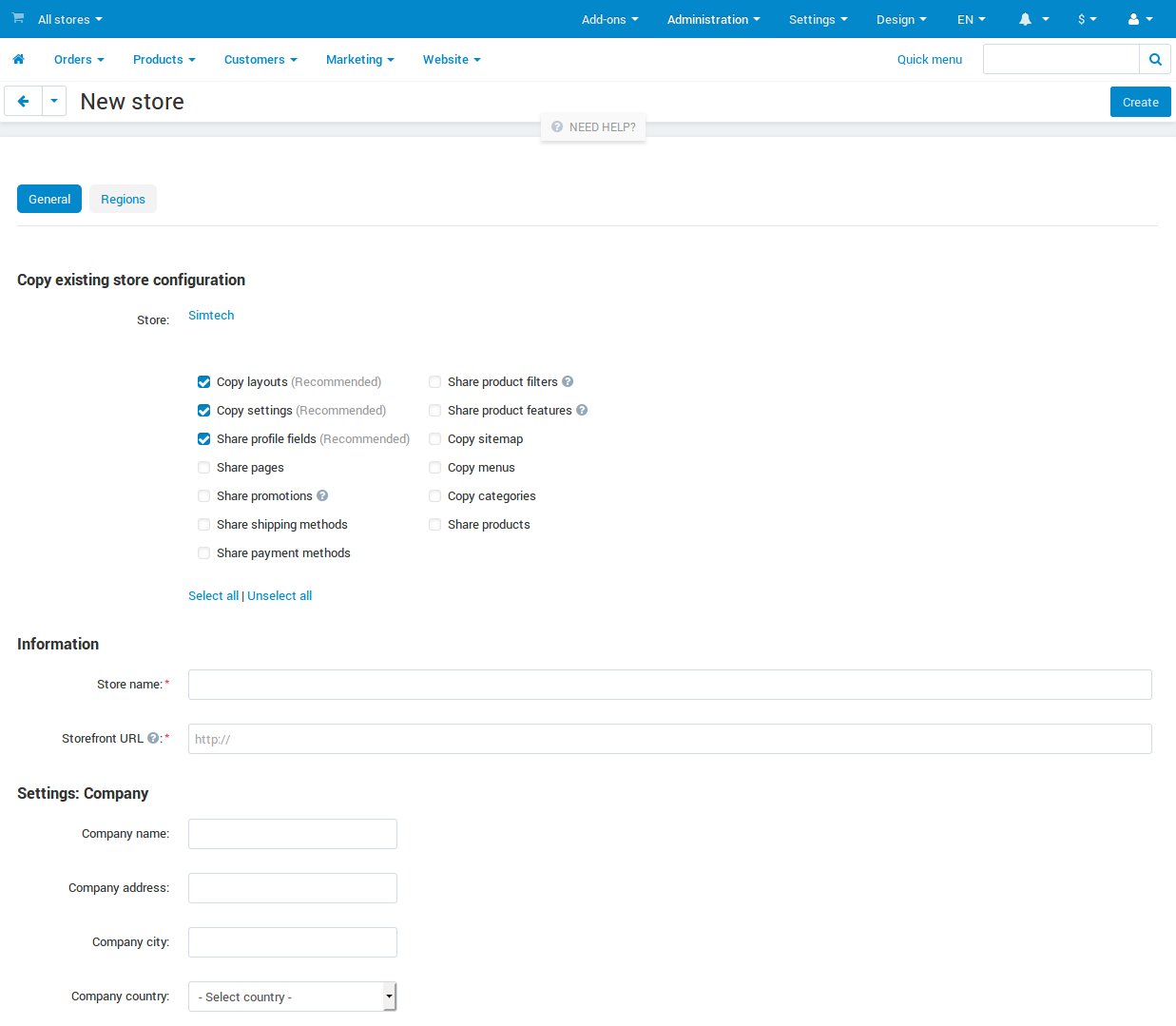The height and width of the screenshot is (1026, 1176).
Task: Uncheck Share profile fields checkbox
Action: tap(203, 438)
